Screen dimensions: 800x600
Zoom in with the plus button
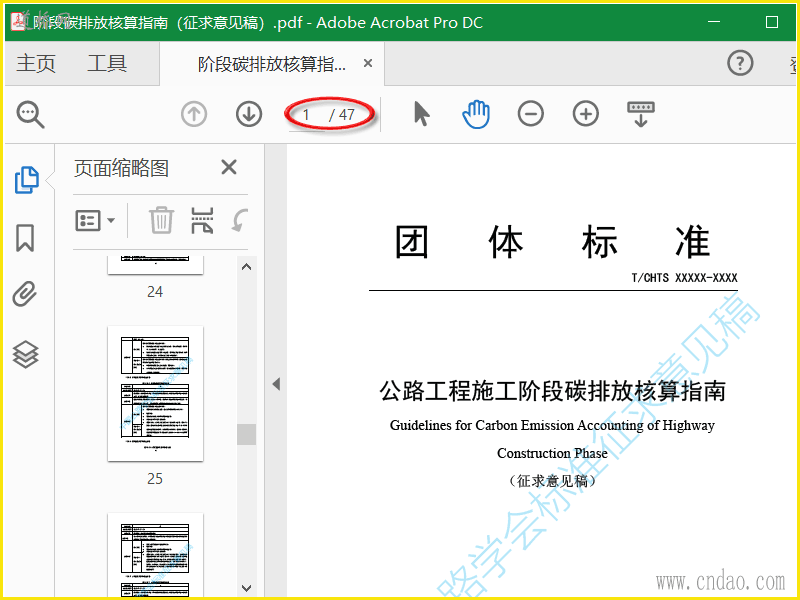coord(586,114)
